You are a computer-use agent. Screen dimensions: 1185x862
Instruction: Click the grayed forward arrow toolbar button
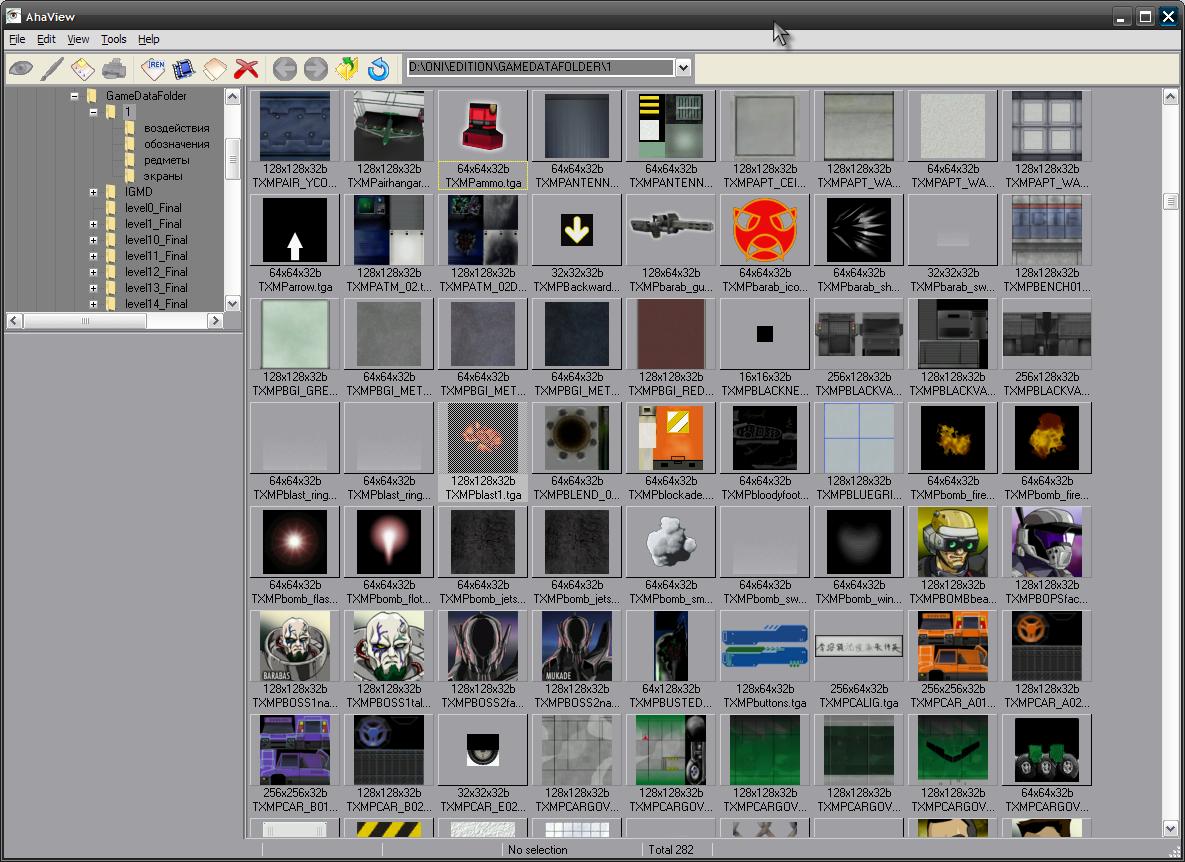[x=315, y=69]
